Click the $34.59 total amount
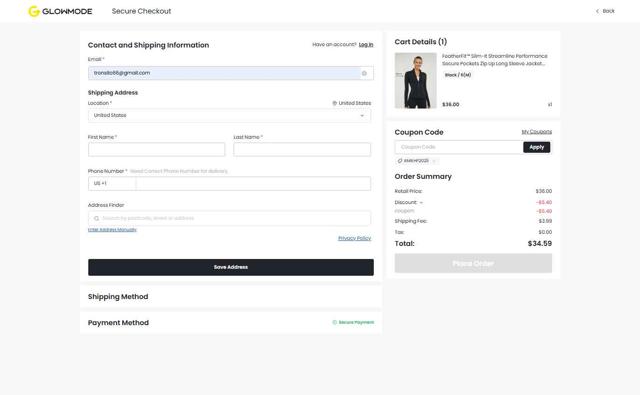 coord(540,244)
